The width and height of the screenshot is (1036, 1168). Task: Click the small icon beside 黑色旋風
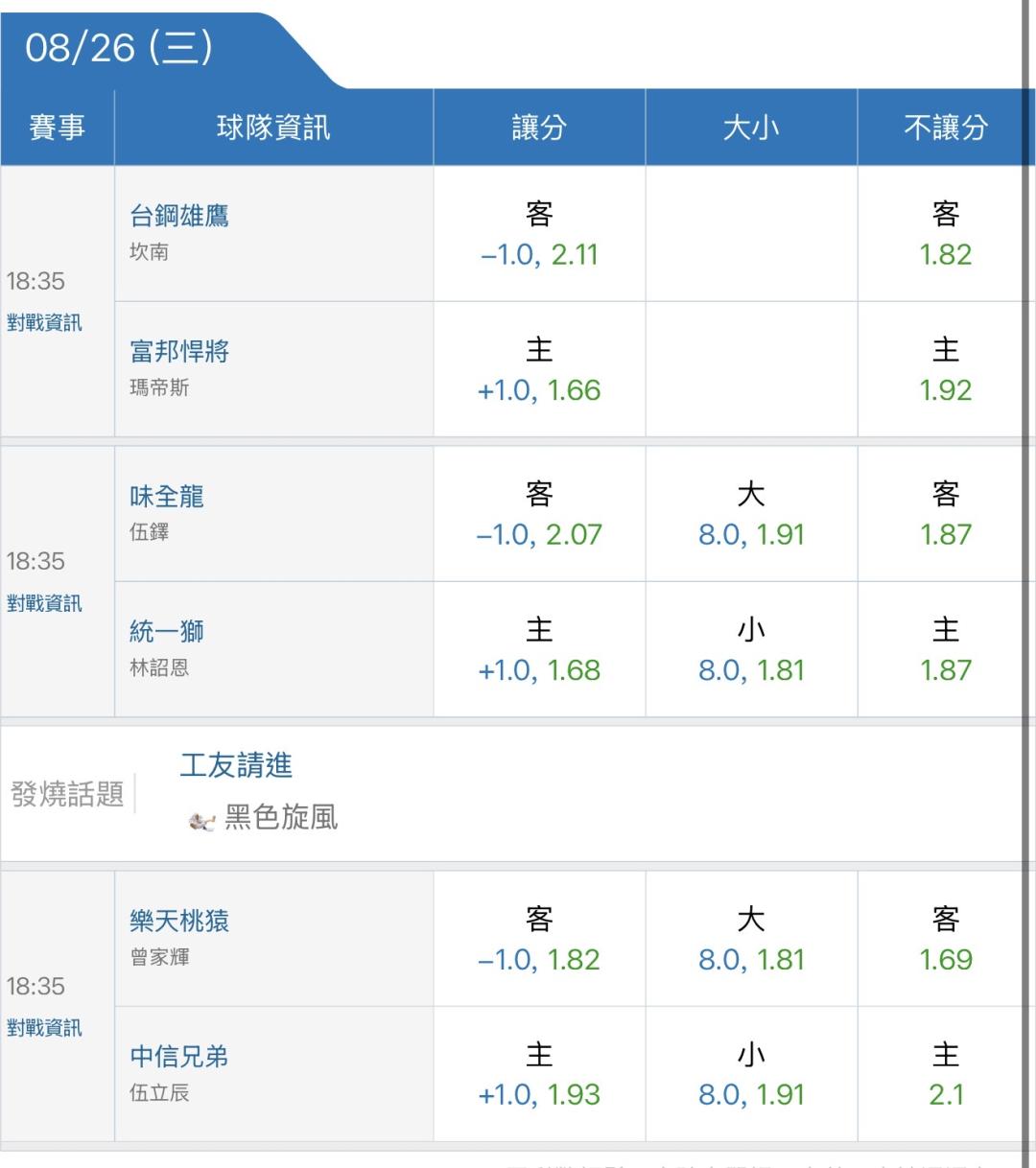coord(201,821)
